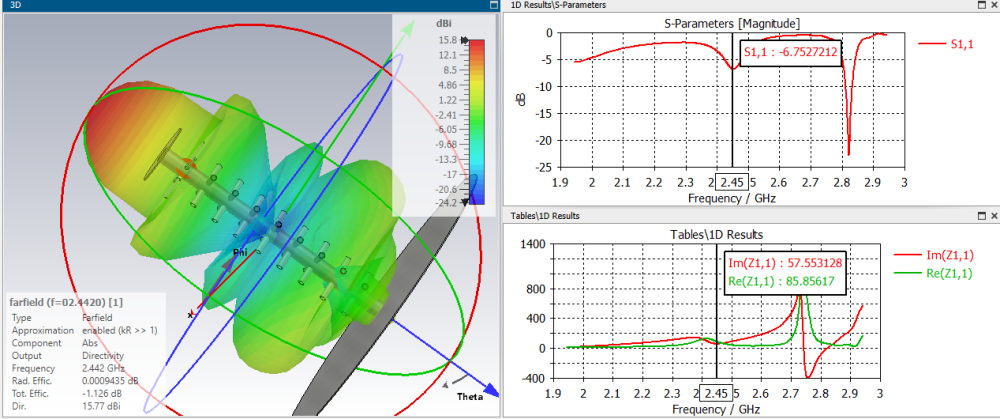Click the -24.2 value on the color scale
Viewport: 1000px width, 419px height.
click(x=445, y=203)
